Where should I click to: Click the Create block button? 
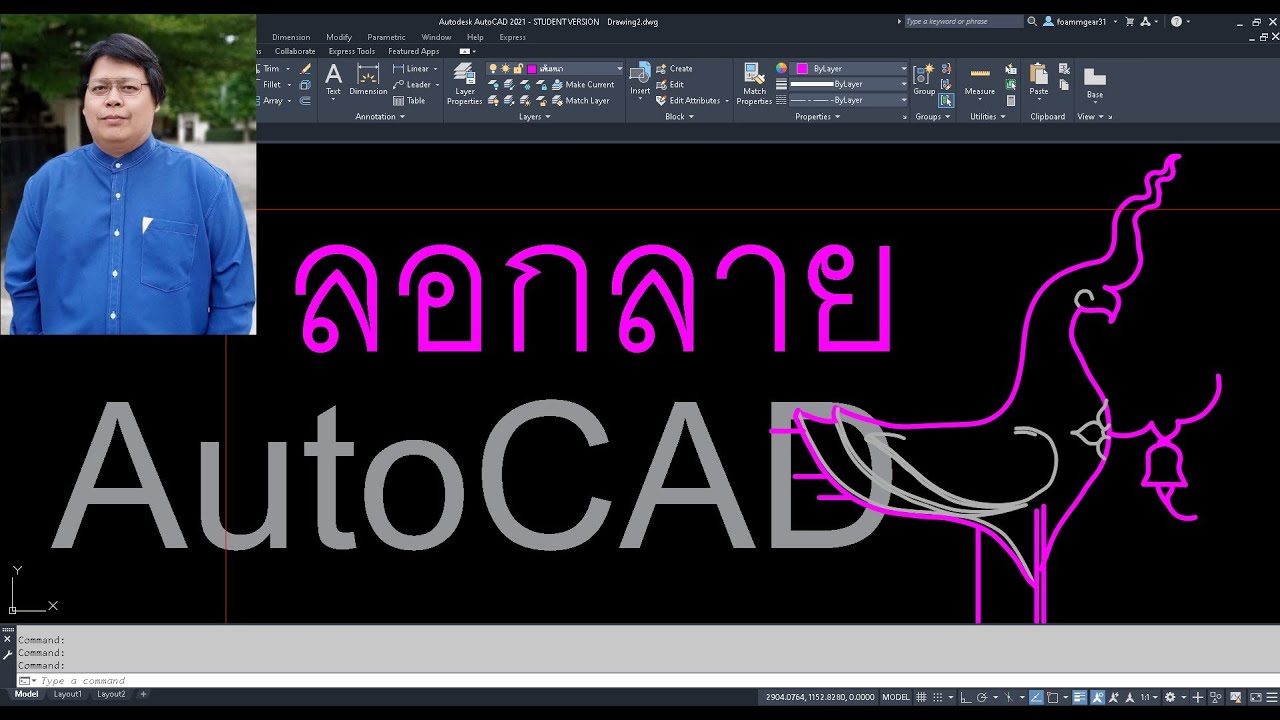(x=674, y=69)
